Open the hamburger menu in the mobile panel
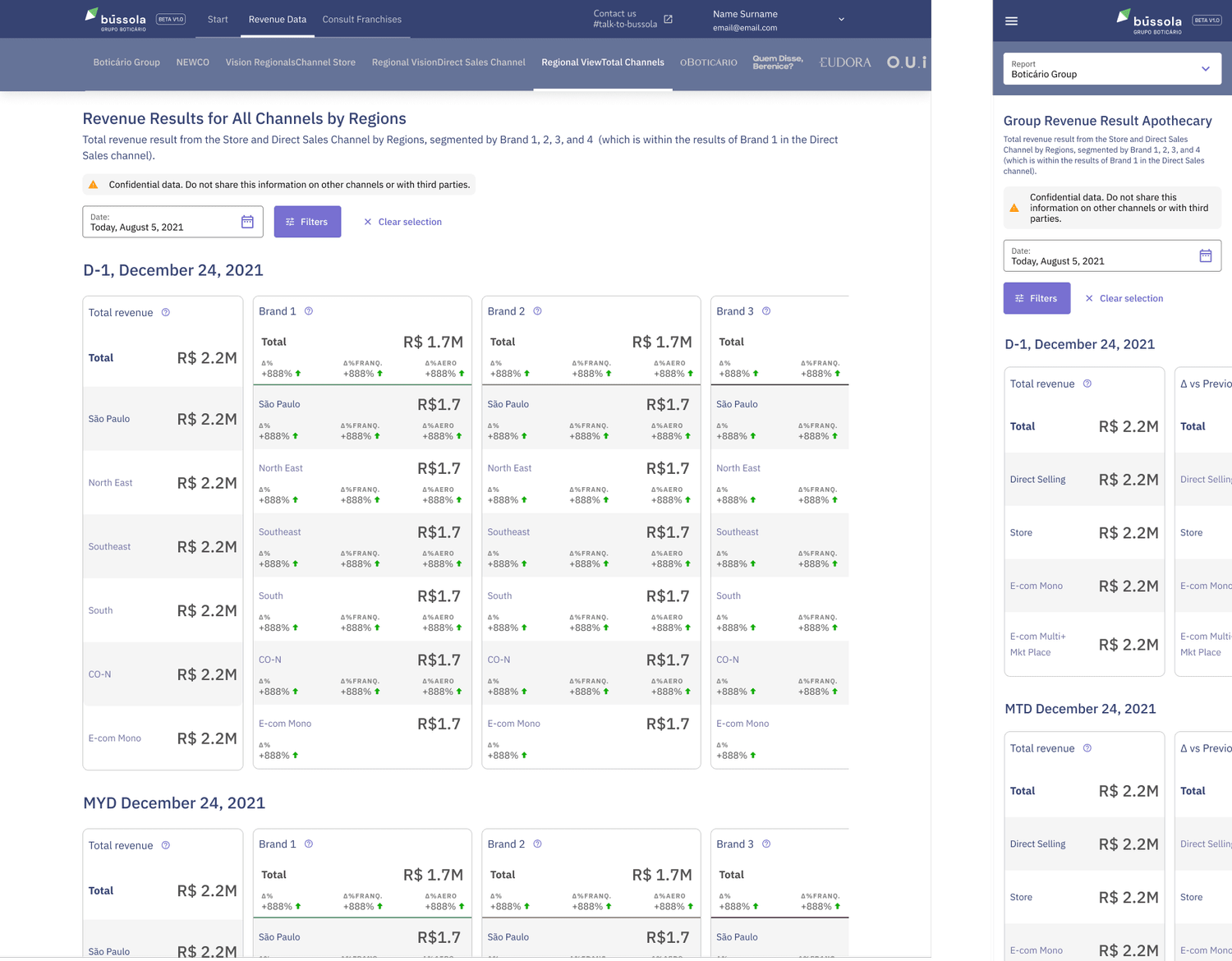Viewport: 1232px width, 961px height. click(x=1012, y=21)
